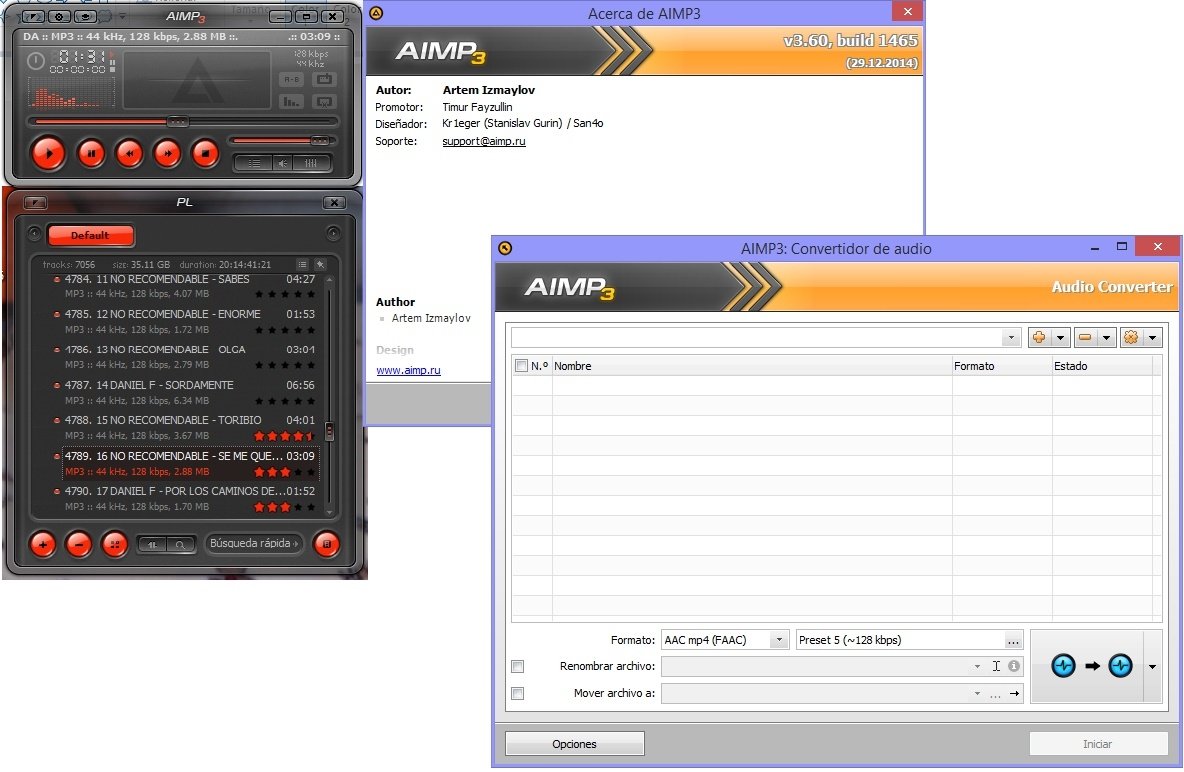Open dropdown arrow beside the convert button

(x=1151, y=666)
